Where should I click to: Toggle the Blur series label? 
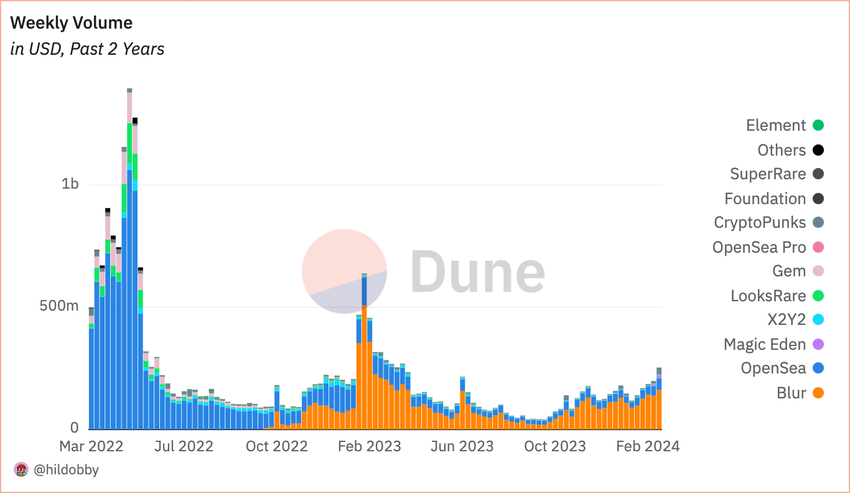coord(791,393)
